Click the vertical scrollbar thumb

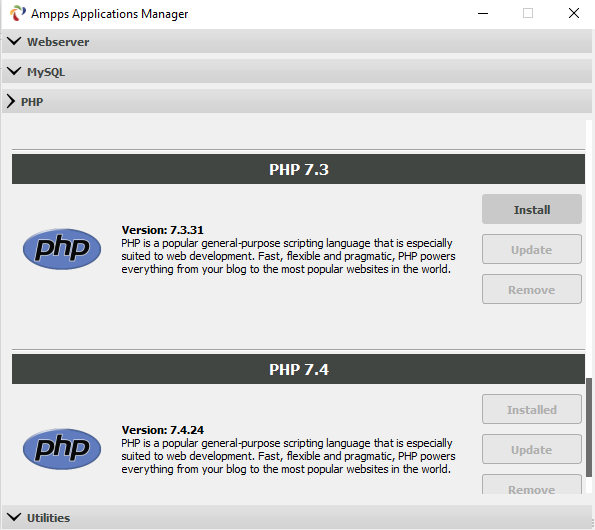tap(589, 427)
